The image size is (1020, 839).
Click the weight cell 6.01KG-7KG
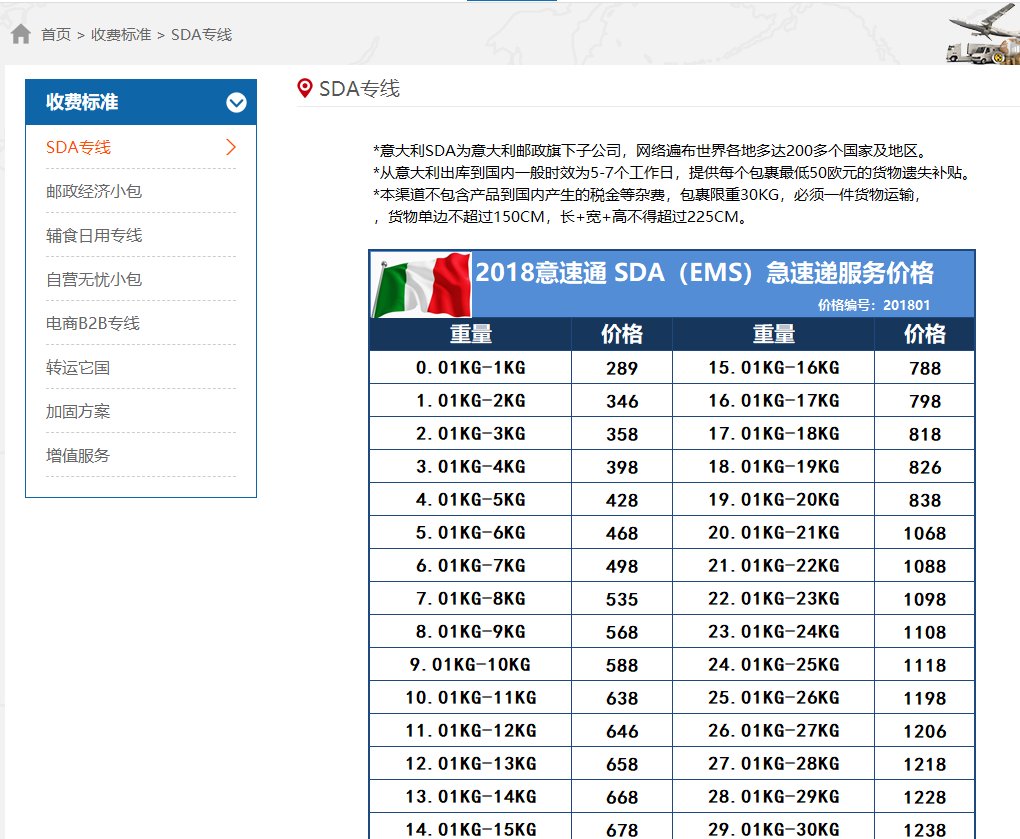[471, 565]
